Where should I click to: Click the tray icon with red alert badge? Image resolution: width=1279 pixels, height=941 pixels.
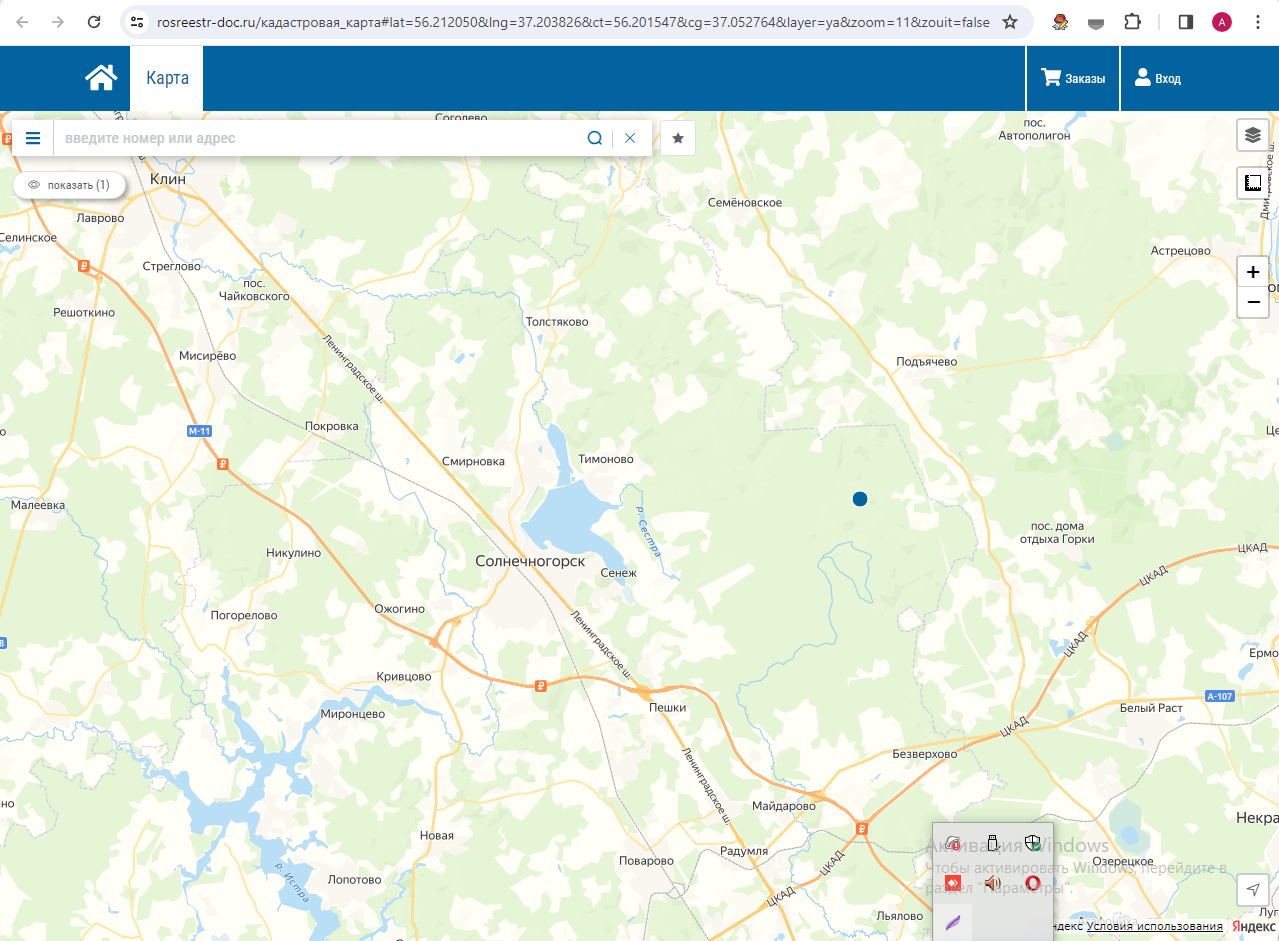(953, 843)
